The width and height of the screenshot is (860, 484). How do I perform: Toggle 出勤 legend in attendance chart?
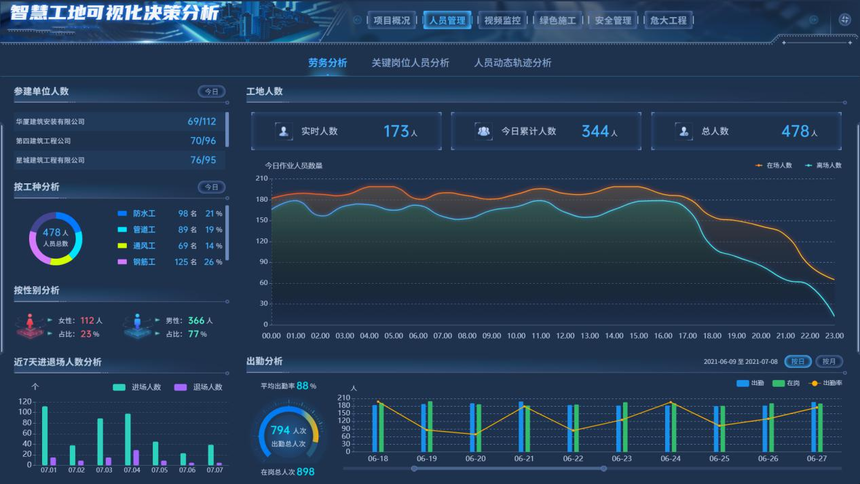tap(743, 383)
